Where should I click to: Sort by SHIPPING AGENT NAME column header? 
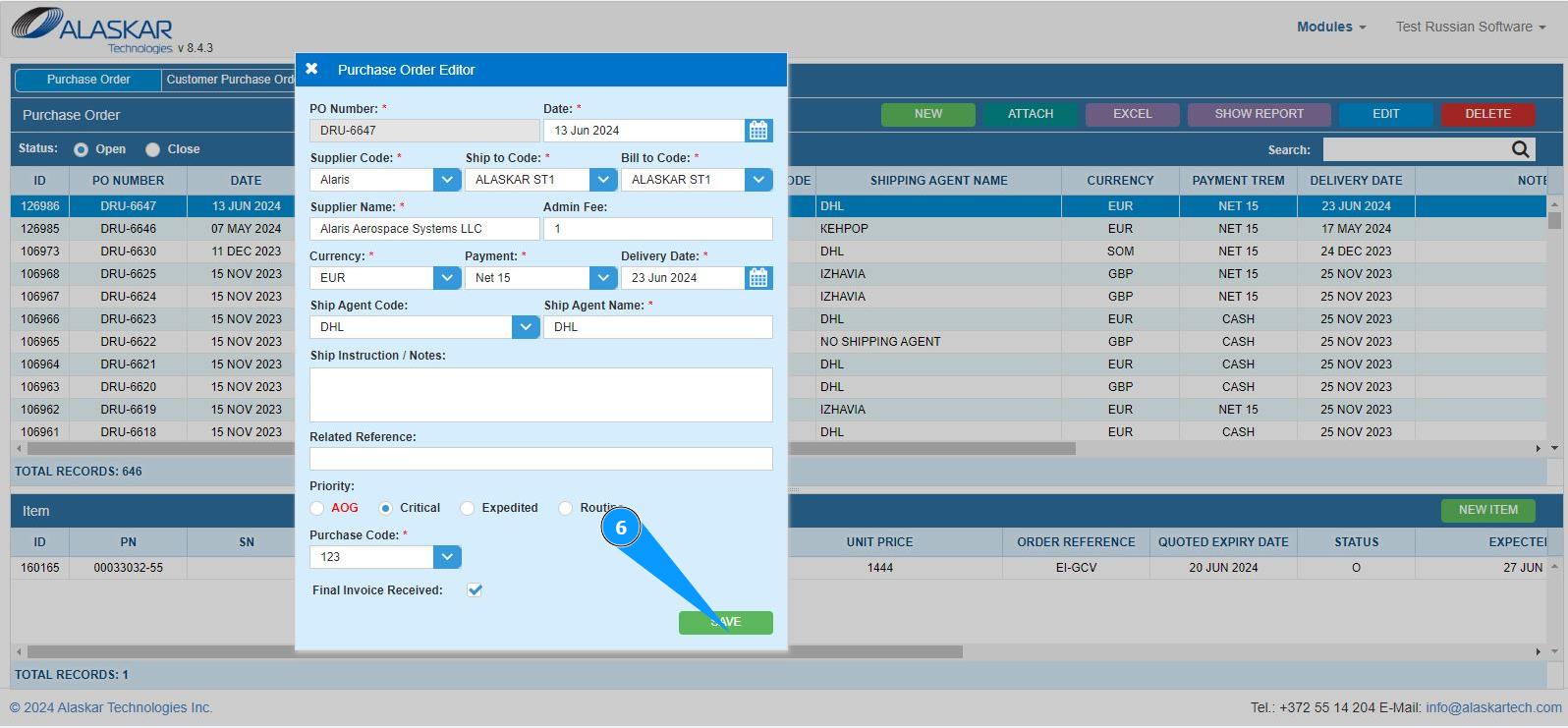[x=938, y=181]
